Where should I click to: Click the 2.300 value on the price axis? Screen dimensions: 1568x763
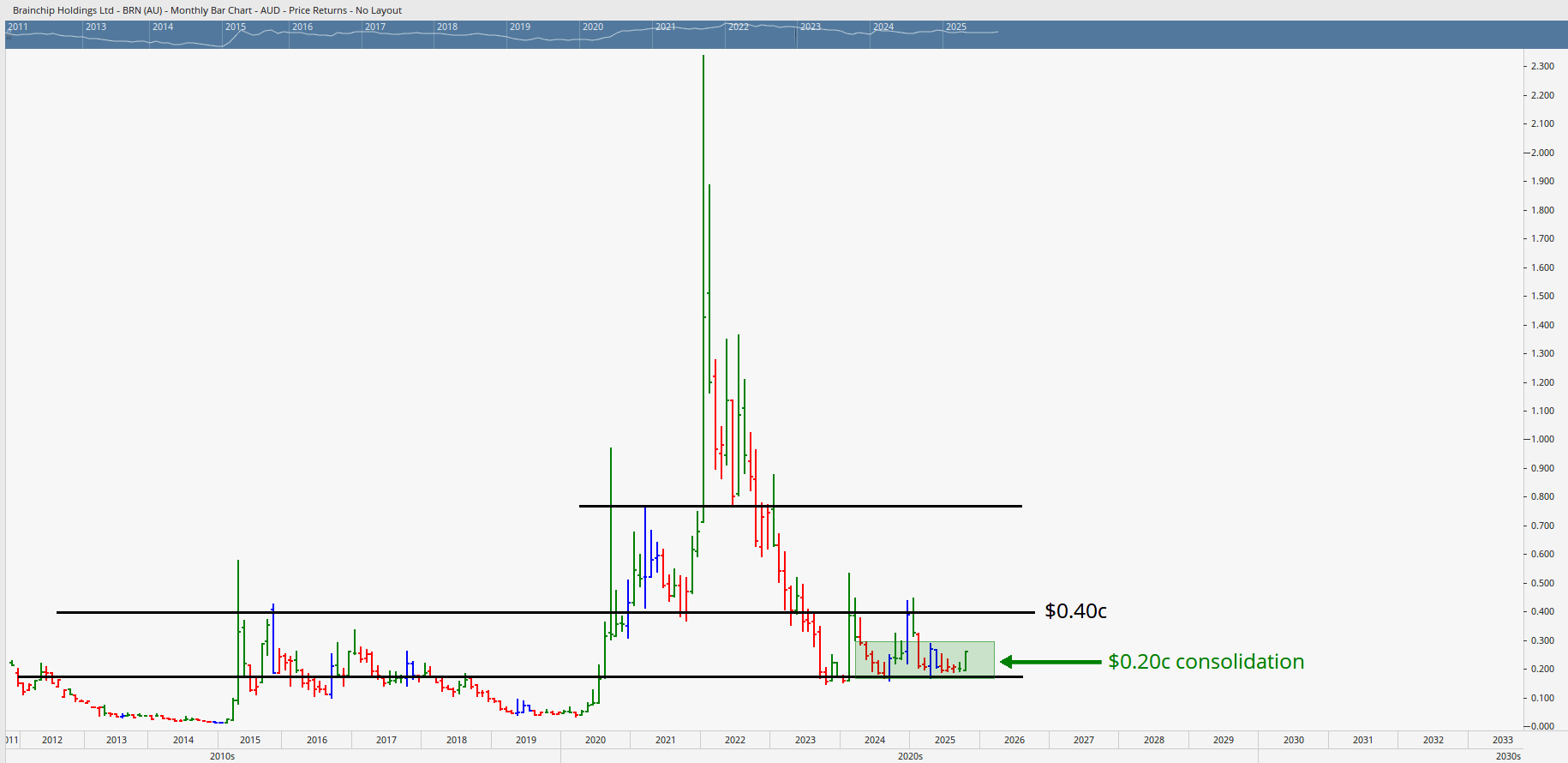click(x=1542, y=66)
